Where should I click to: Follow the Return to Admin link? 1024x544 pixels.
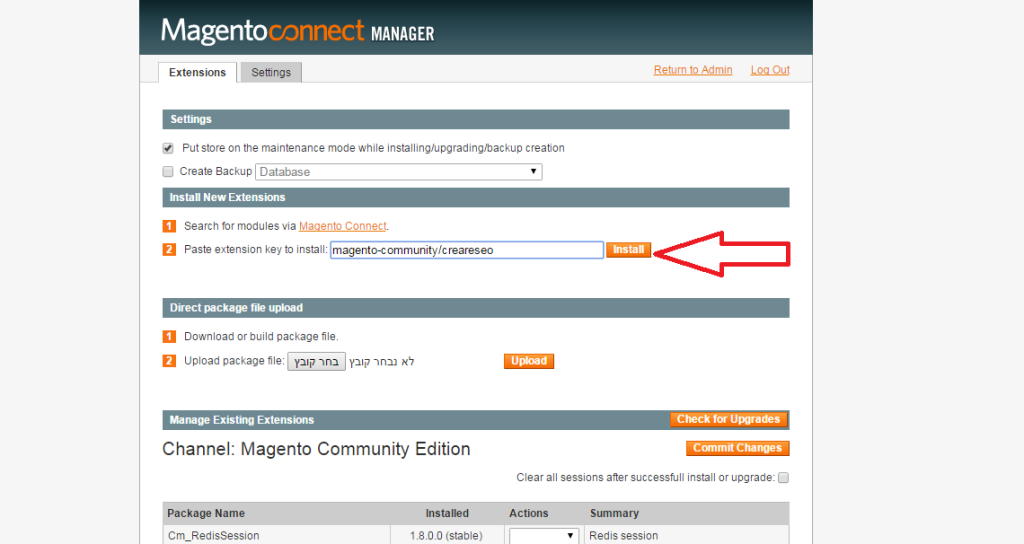[693, 70]
